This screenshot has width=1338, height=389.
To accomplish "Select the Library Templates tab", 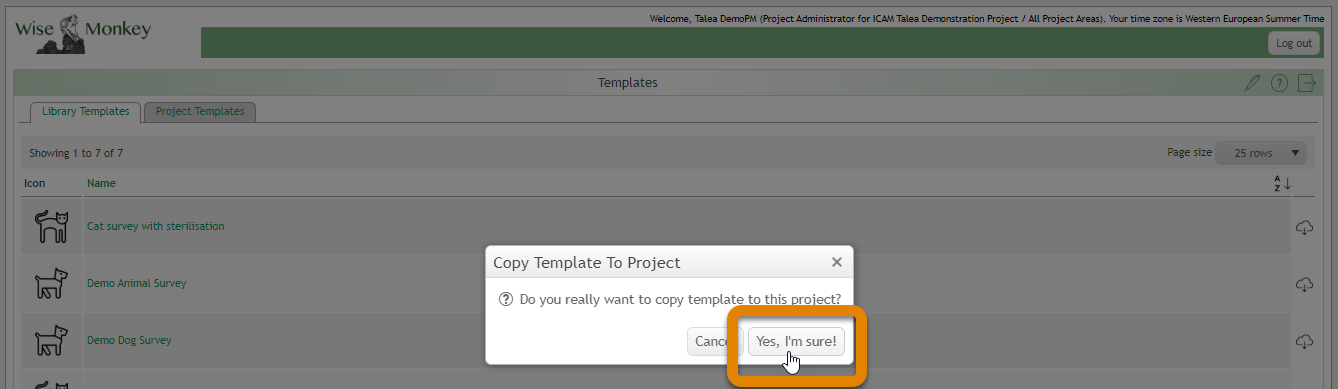I will pyautogui.click(x=85, y=112).
